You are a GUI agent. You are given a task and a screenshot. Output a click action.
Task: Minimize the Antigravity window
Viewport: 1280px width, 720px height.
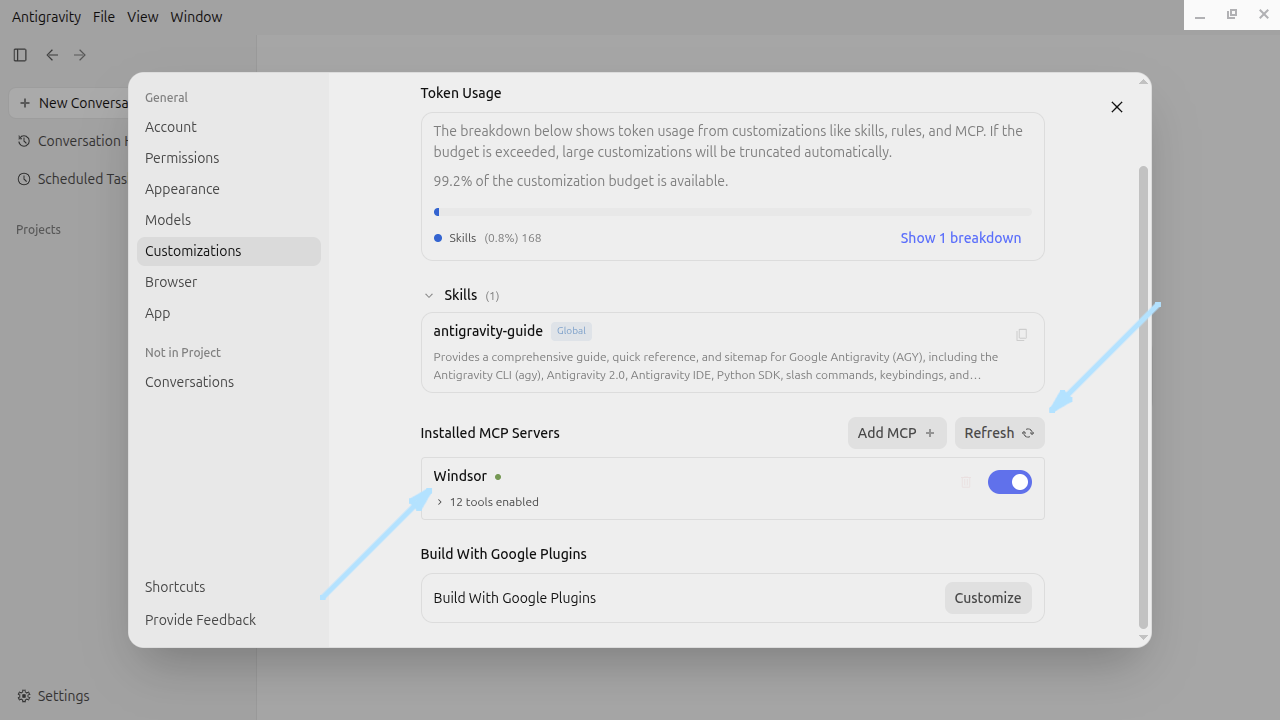click(1200, 16)
